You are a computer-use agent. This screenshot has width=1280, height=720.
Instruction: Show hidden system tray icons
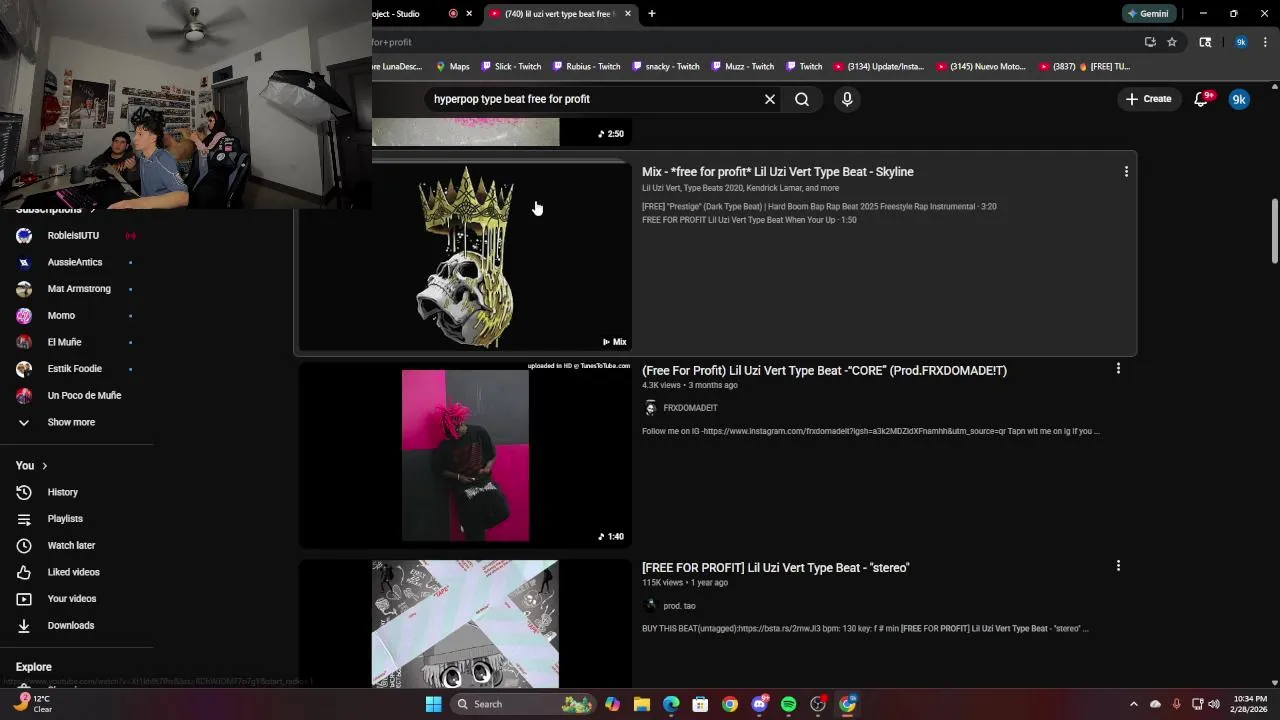(1133, 704)
